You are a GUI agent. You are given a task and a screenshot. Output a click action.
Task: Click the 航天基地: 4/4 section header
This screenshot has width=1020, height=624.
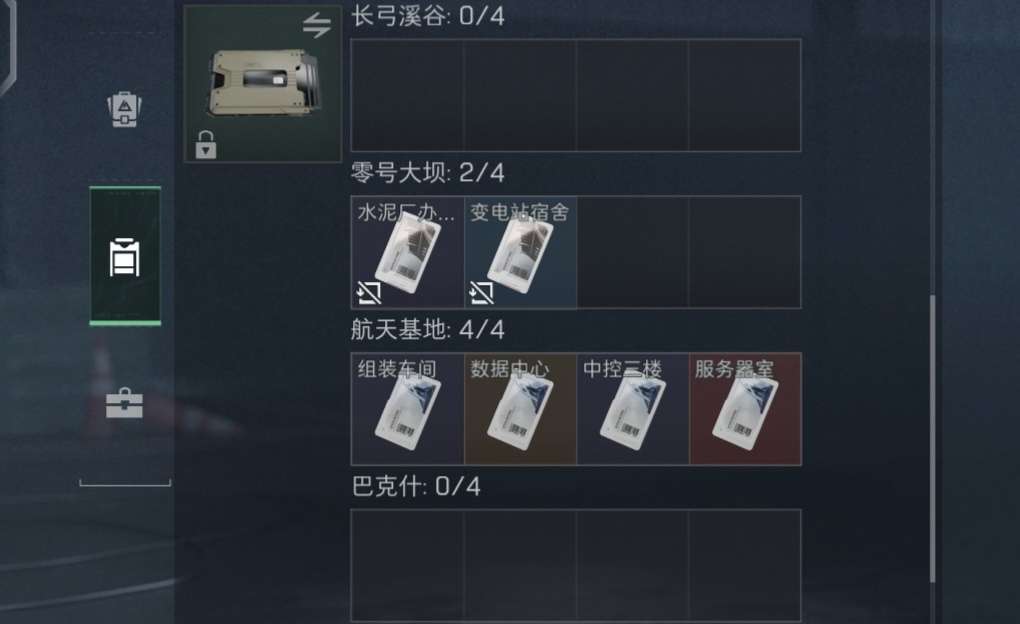pyautogui.click(x=427, y=330)
